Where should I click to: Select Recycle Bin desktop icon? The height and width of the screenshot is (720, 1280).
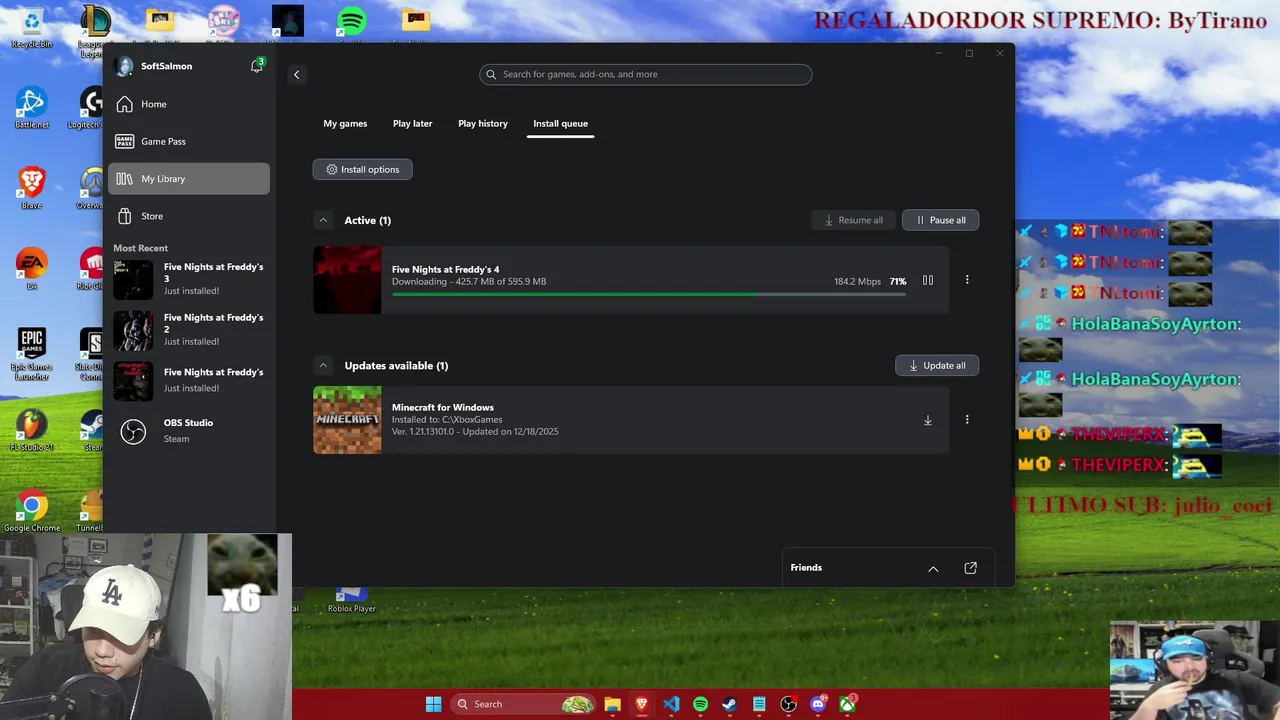[32, 27]
